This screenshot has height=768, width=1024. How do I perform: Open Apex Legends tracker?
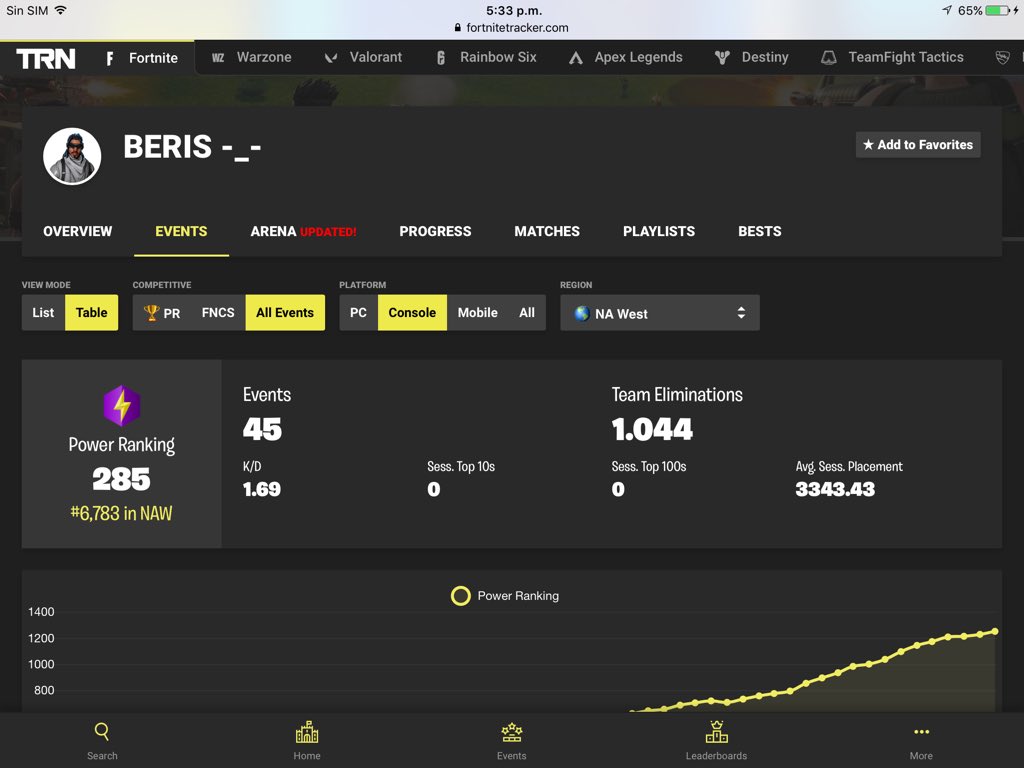point(626,57)
